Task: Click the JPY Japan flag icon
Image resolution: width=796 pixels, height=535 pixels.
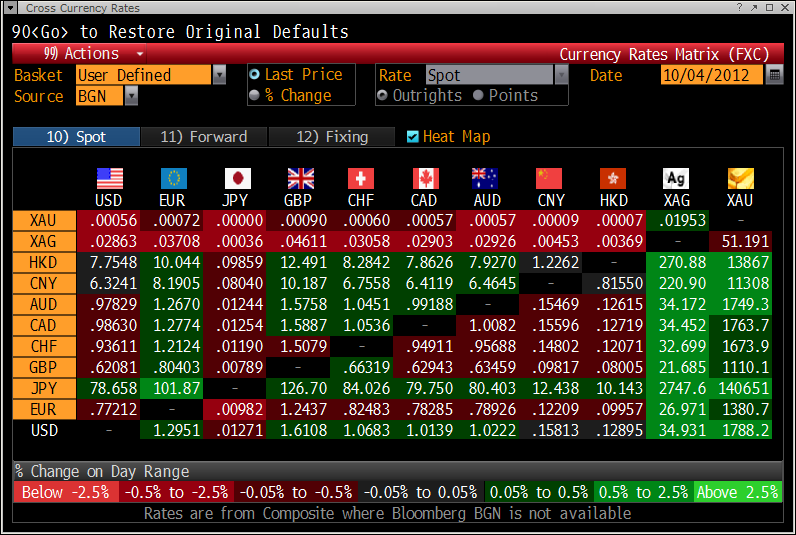Action: click(237, 178)
